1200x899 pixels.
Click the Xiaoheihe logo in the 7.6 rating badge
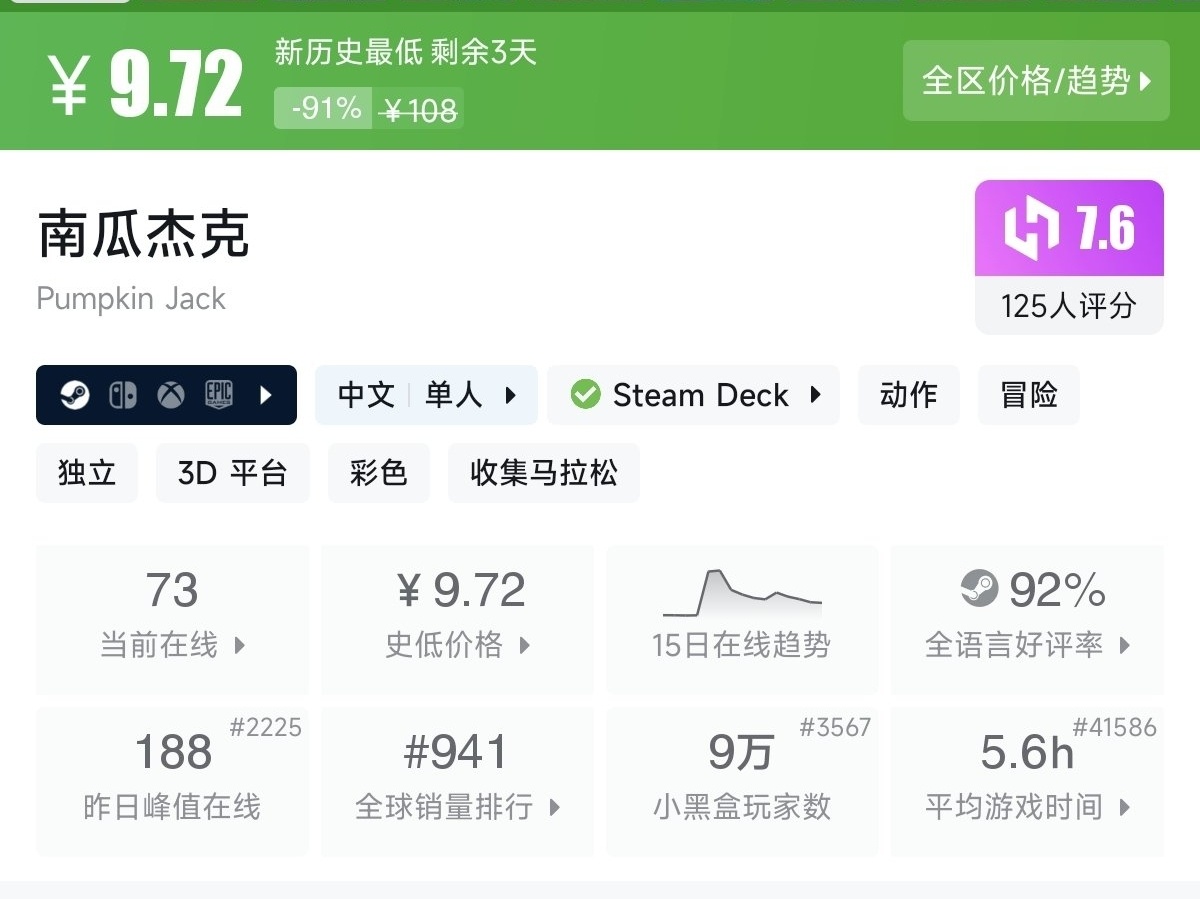coord(1031,229)
